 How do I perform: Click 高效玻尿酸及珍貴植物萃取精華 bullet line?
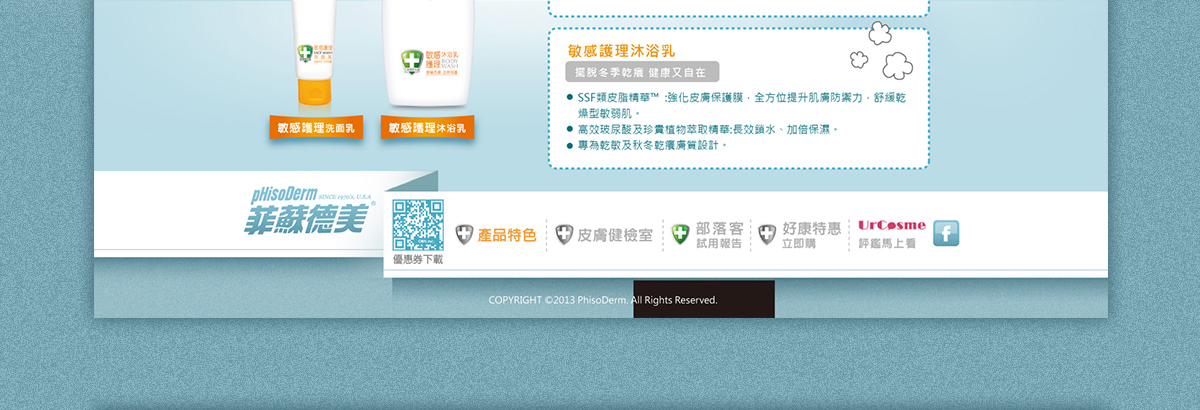click(x=702, y=129)
